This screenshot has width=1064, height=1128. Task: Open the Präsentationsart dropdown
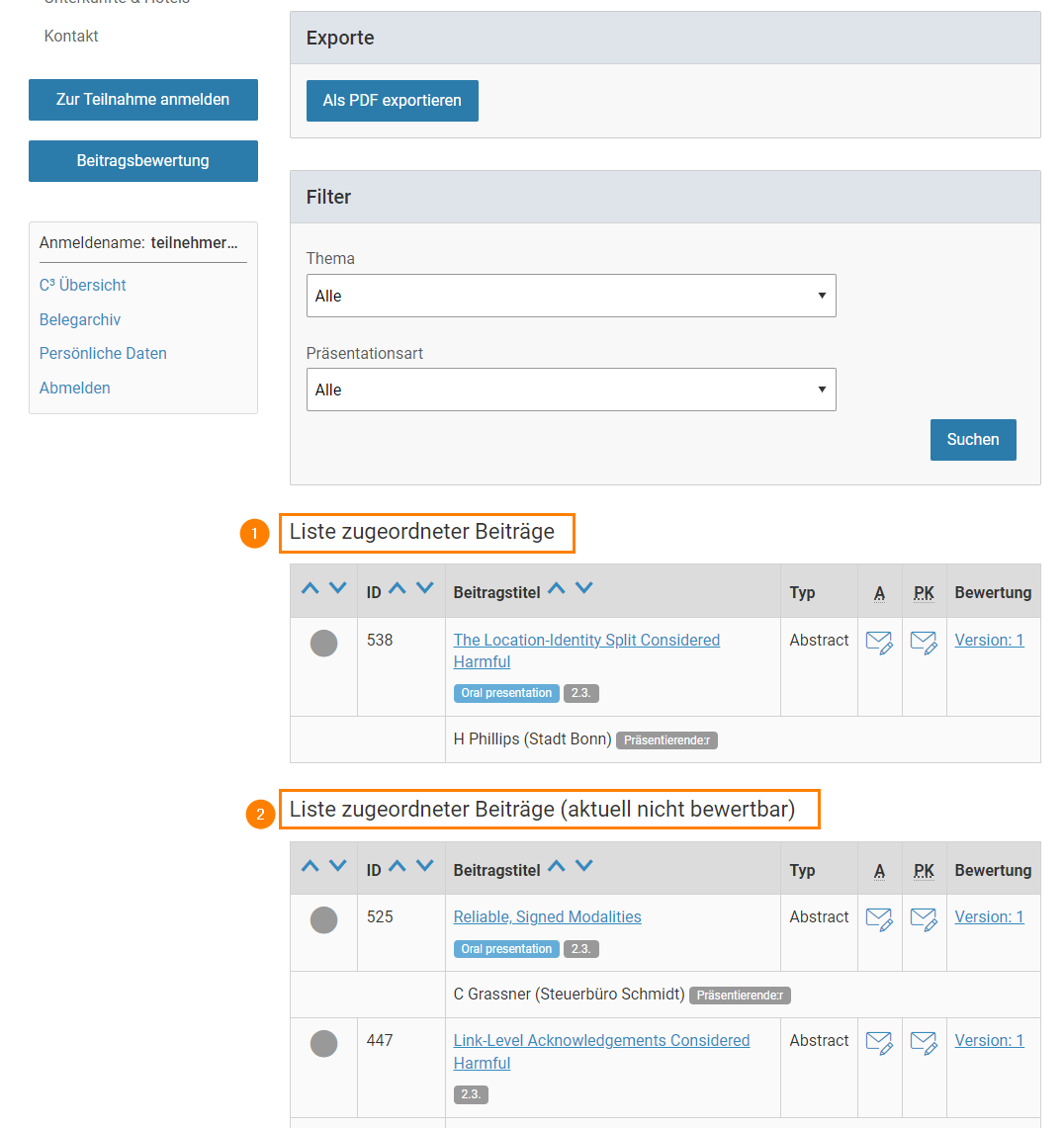point(571,390)
